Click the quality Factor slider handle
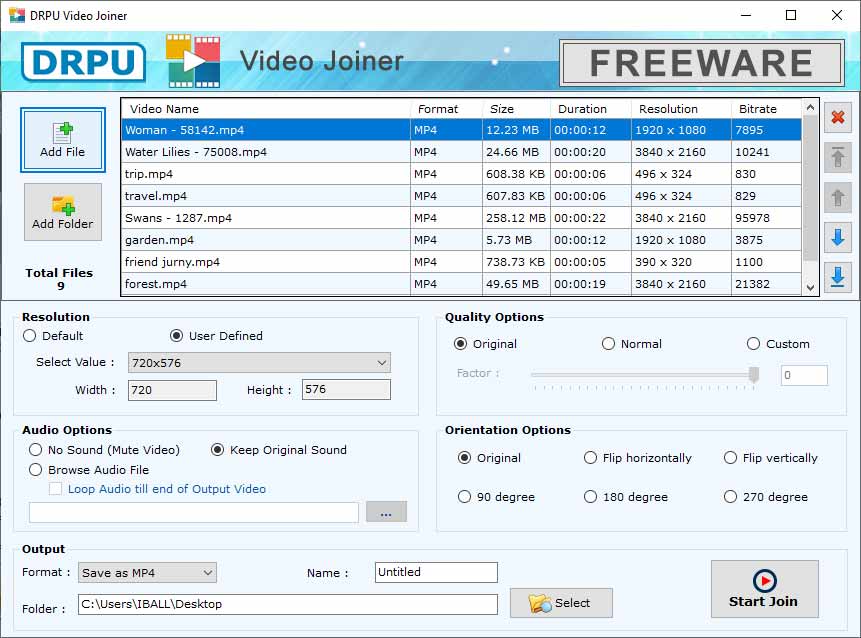Screen dimensions: 861x638 [754, 374]
